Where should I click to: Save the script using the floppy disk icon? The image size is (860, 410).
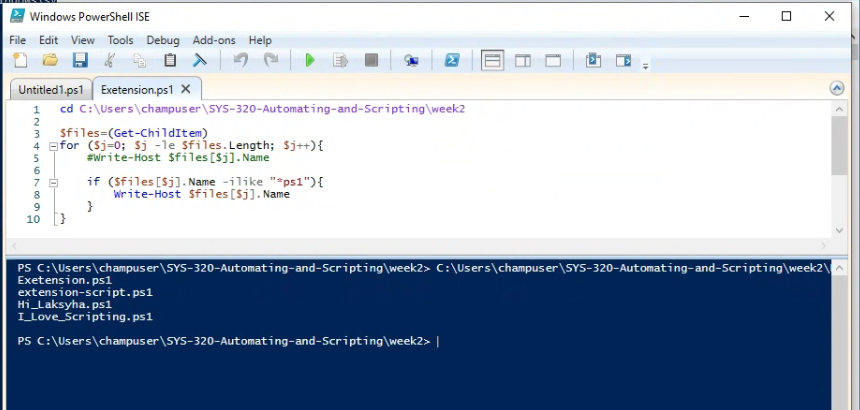point(79,61)
